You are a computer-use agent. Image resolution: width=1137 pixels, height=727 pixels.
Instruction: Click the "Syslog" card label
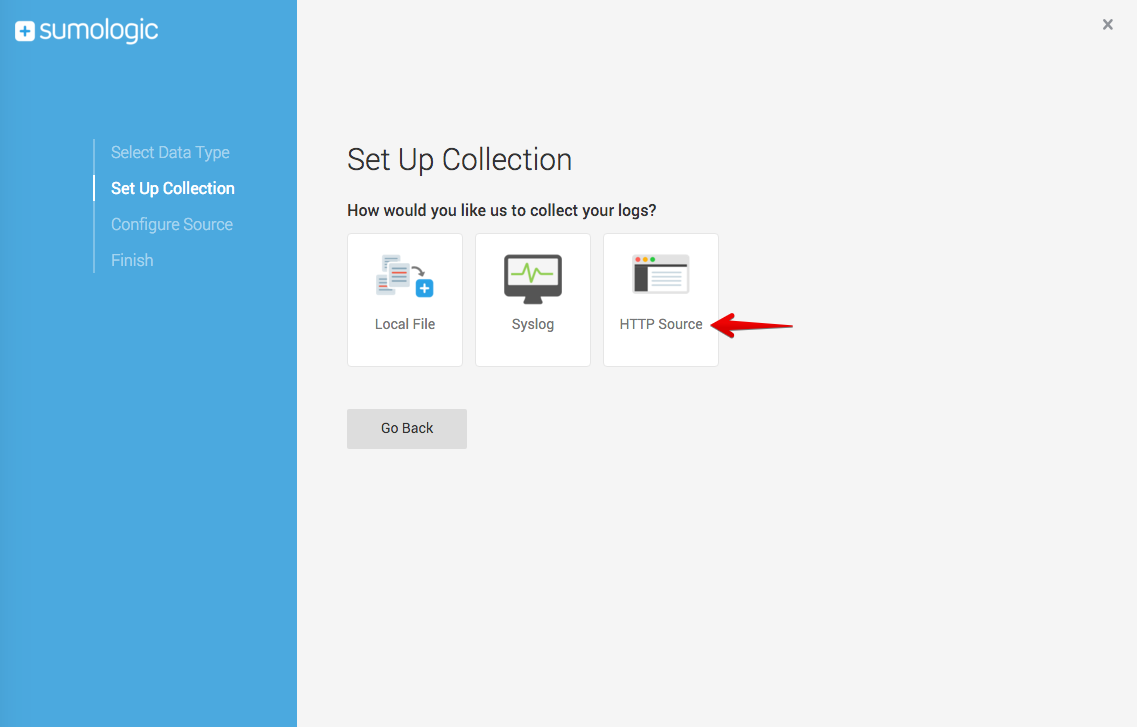[x=532, y=324]
